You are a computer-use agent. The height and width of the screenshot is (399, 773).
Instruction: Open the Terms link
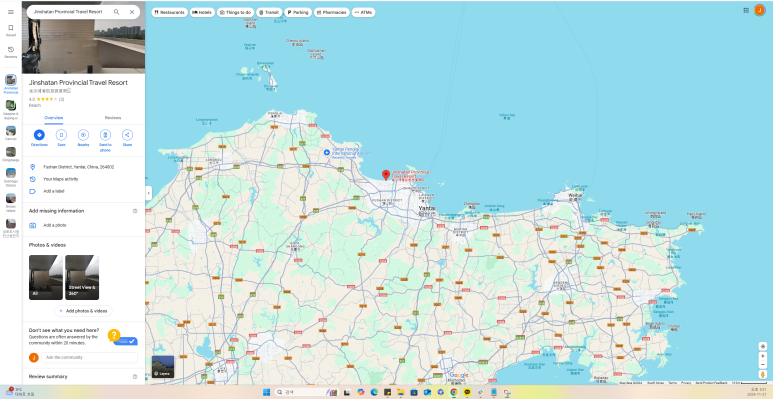(x=672, y=383)
